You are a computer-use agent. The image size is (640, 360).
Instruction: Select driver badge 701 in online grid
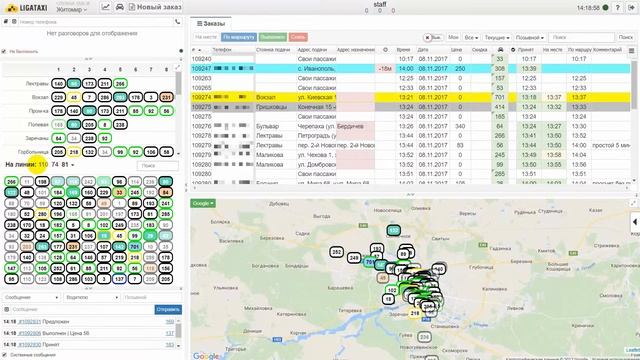[x=135, y=247]
